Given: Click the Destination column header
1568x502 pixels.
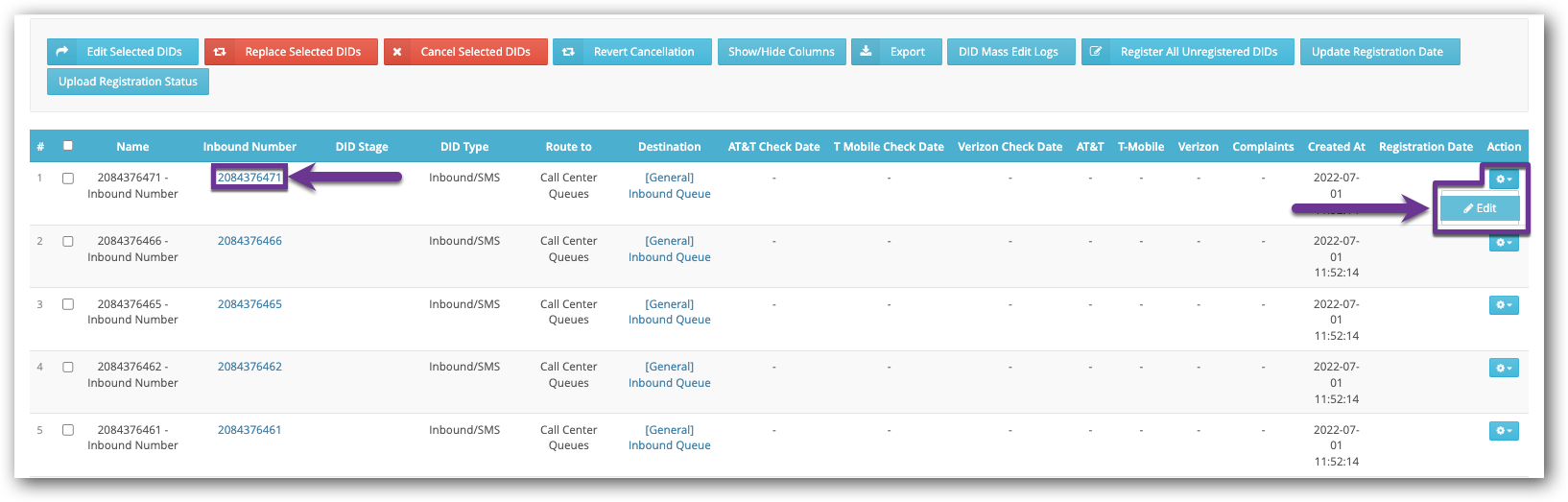Looking at the screenshot, I should click(x=670, y=147).
